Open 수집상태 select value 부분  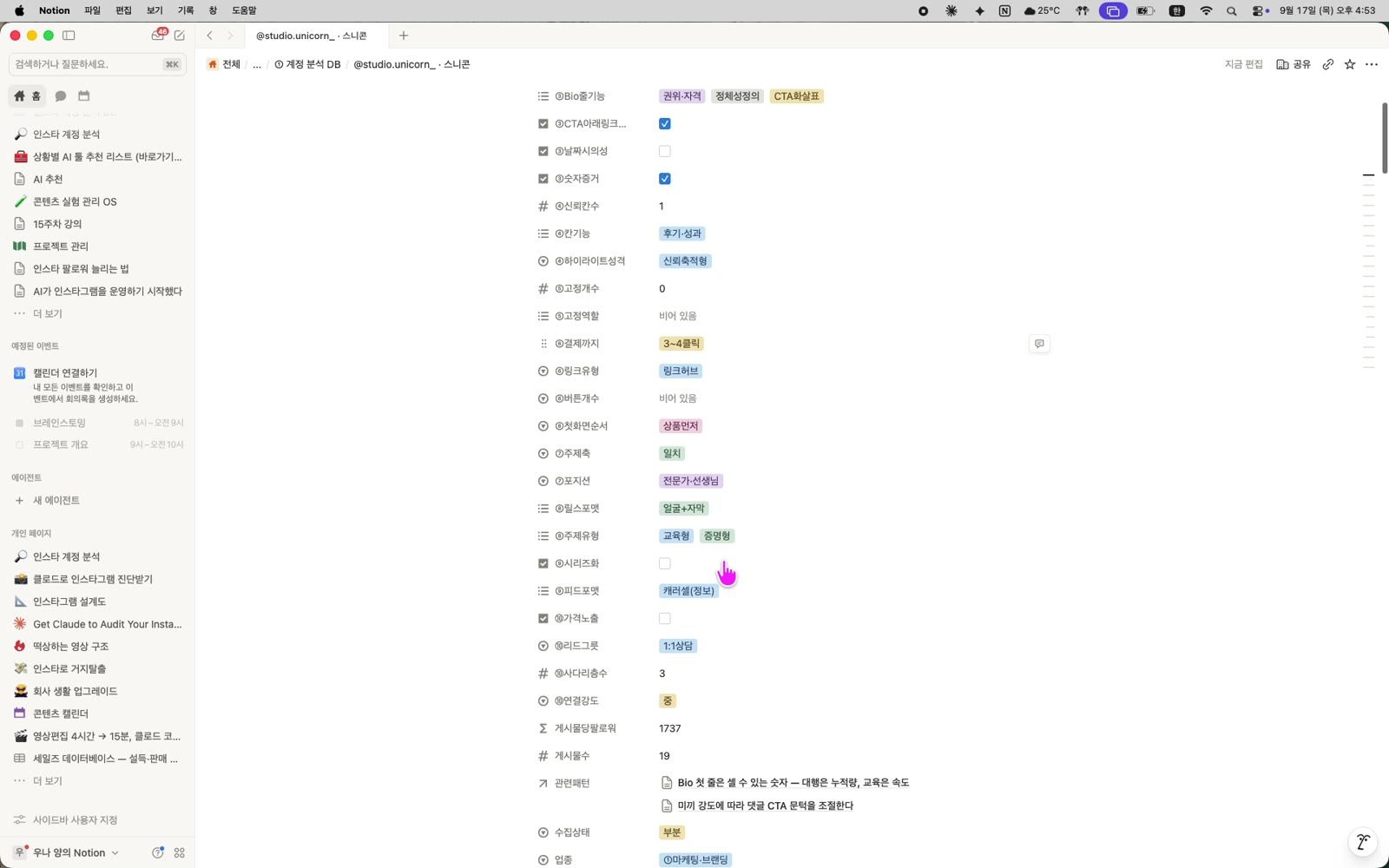[672, 832]
